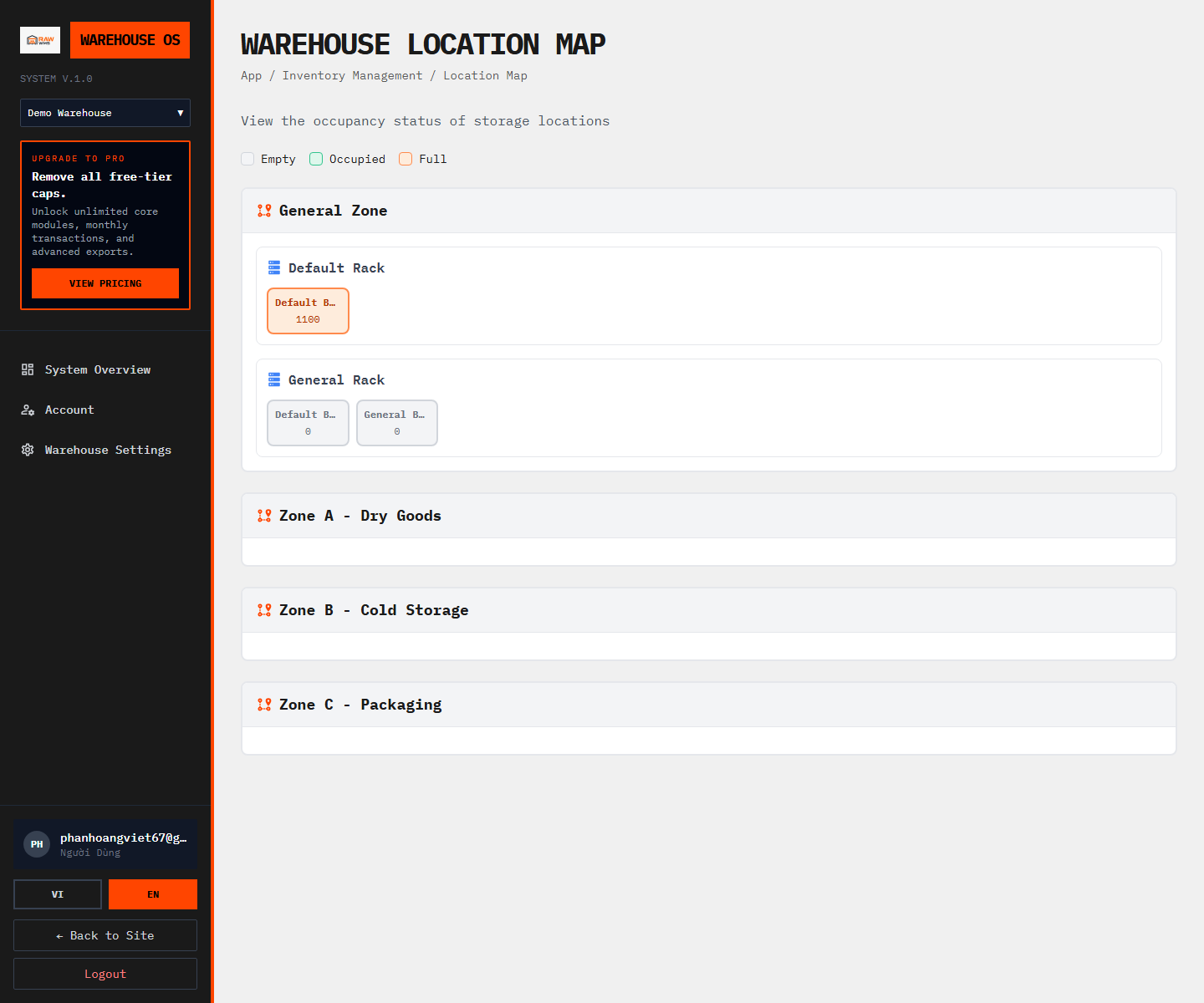Click the General Zone location icon

(x=264, y=211)
